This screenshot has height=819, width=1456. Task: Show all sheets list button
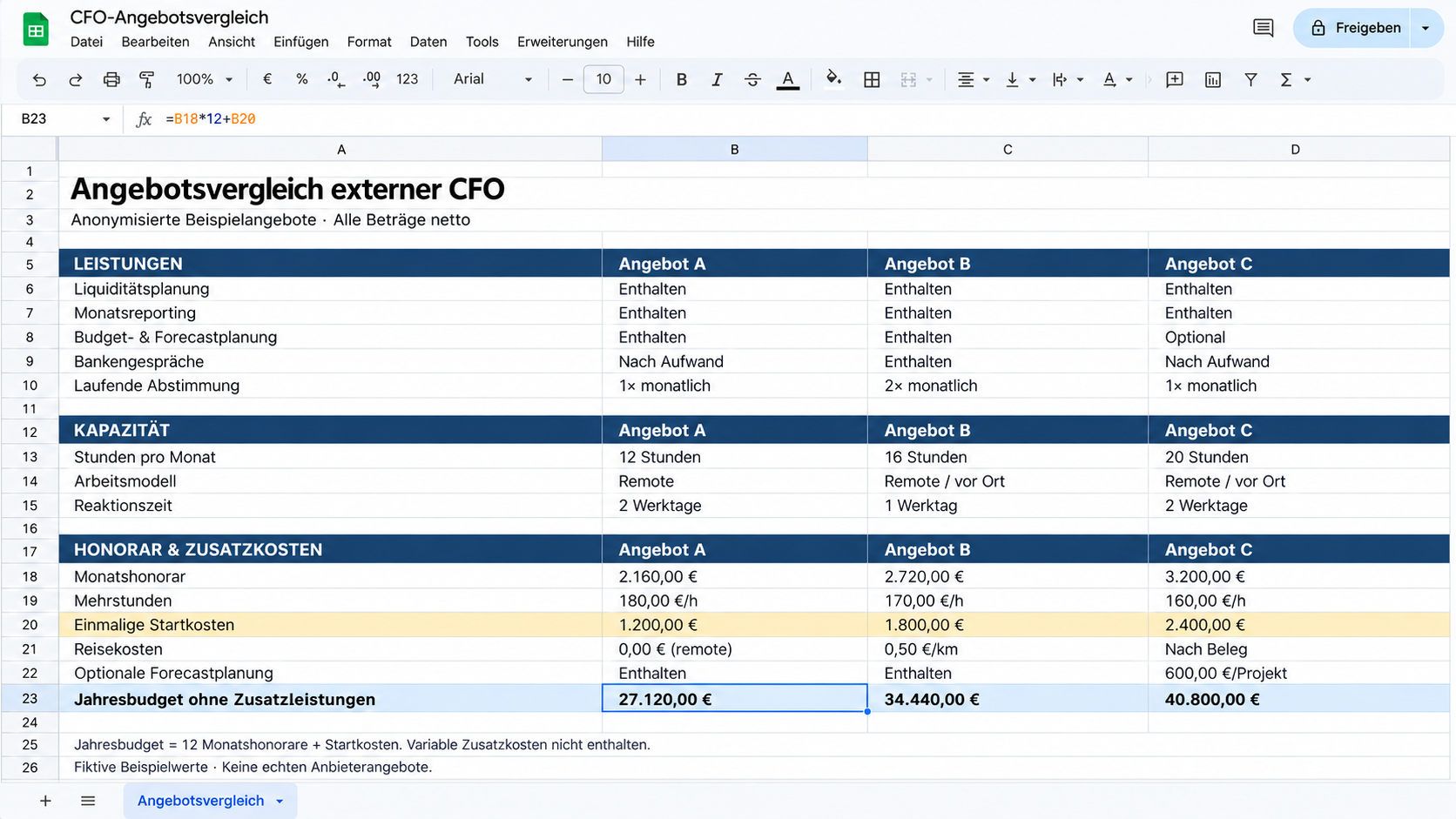point(88,801)
